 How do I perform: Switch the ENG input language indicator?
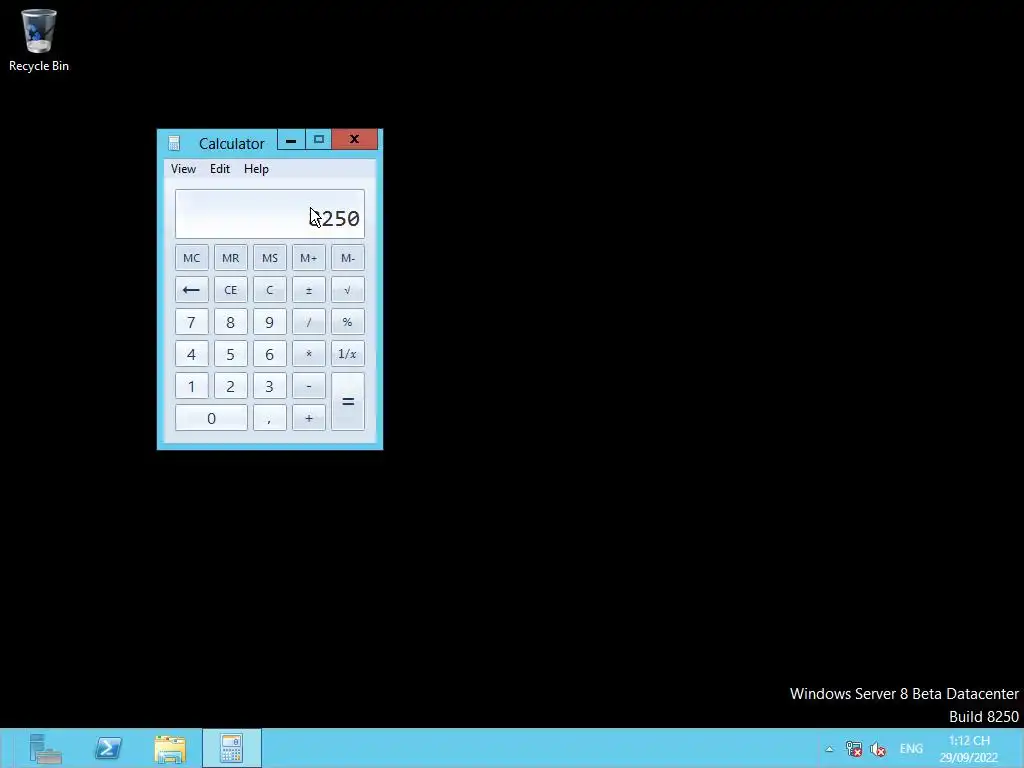tap(911, 749)
